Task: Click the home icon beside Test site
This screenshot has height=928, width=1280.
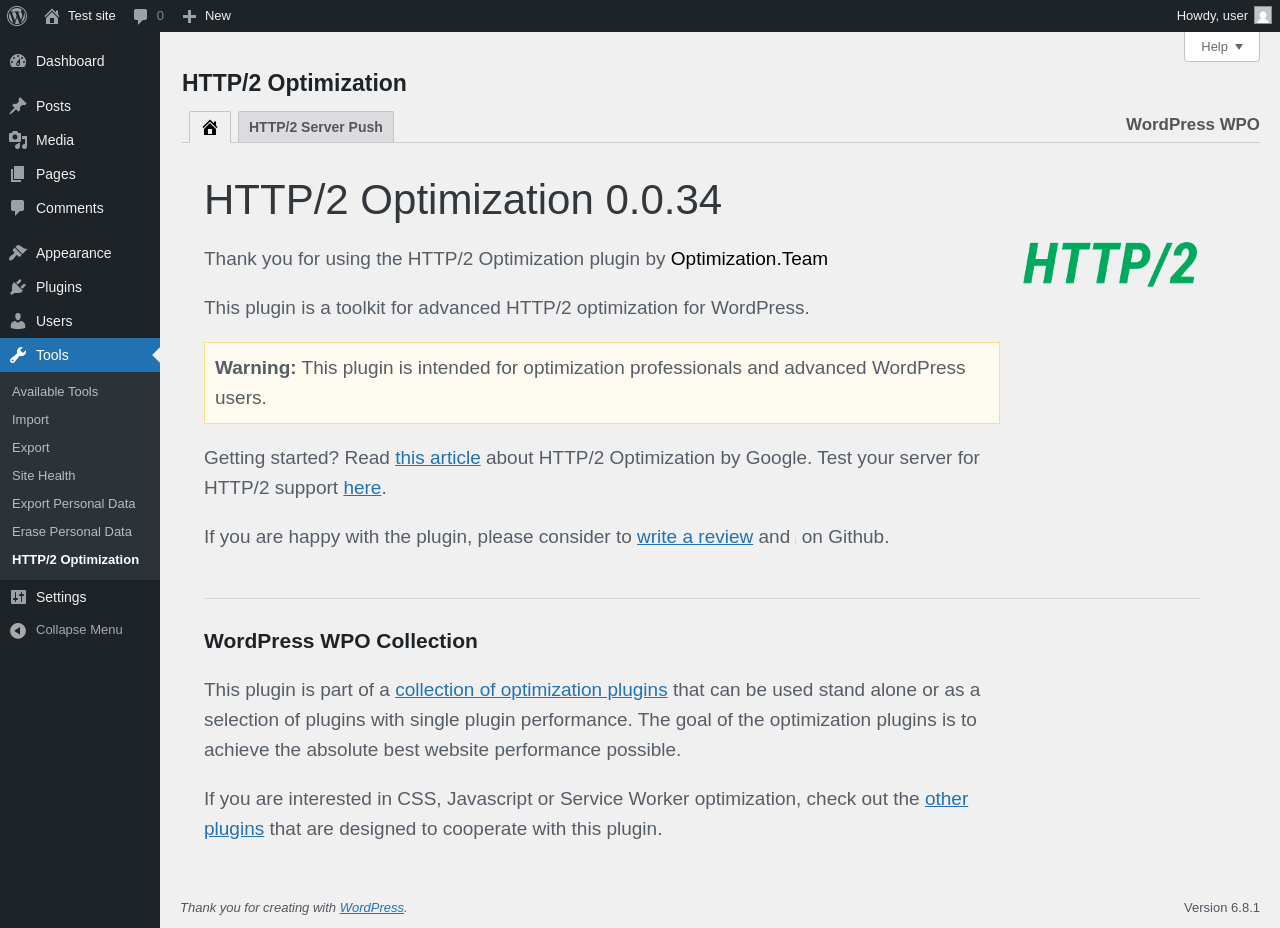Action: click(x=52, y=16)
